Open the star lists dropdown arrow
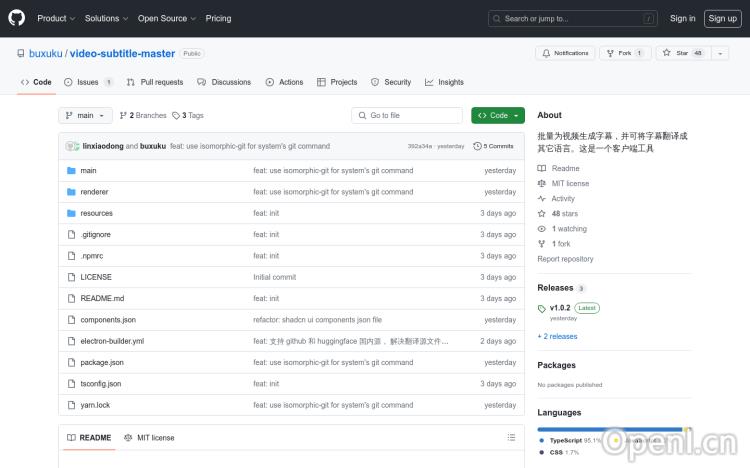The width and height of the screenshot is (750, 468). [x=720, y=53]
